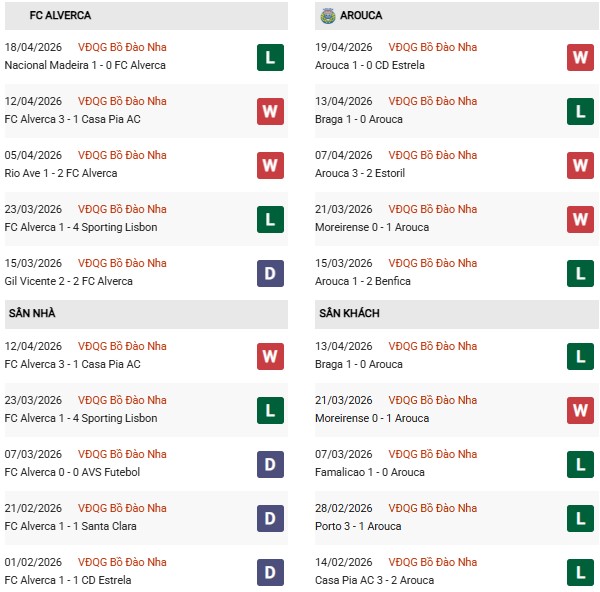Click the W badge for Arouca vs CD Estrela

tap(580, 57)
